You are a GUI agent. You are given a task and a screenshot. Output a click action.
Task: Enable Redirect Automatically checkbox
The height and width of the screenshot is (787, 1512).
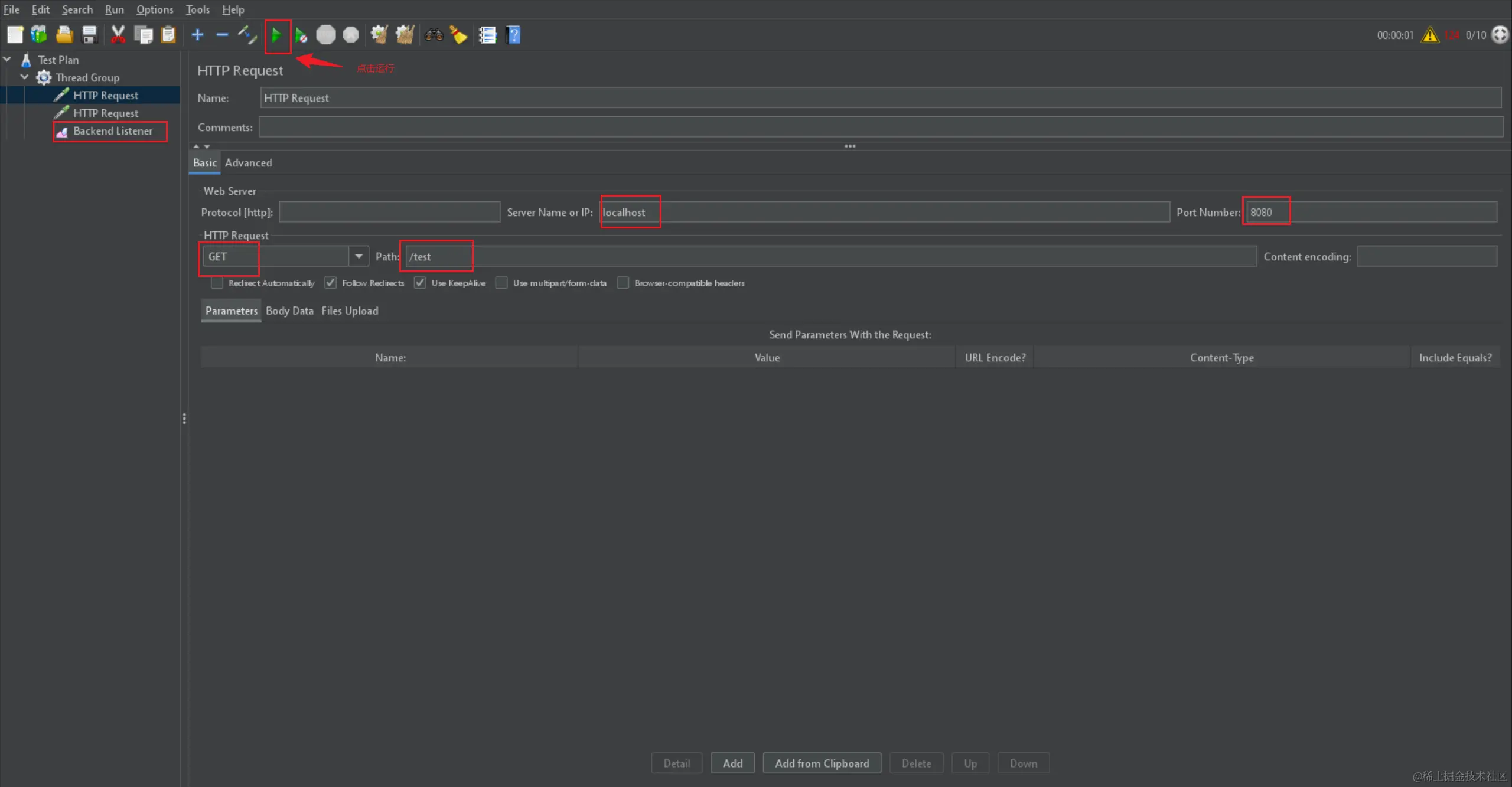217,283
